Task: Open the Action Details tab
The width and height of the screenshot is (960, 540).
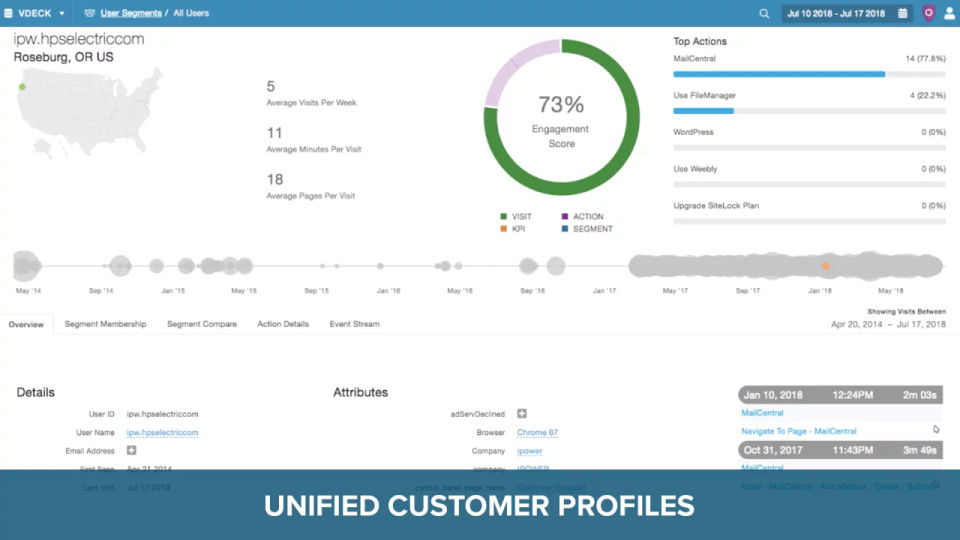Action: tap(283, 324)
